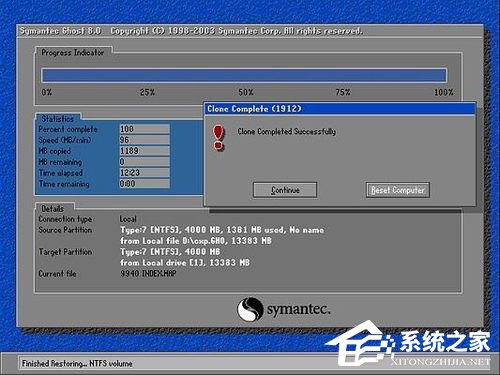Screen dimensions: 500x375
Task: Click the 'Time elapsed' label
Action: click(61, 173)
